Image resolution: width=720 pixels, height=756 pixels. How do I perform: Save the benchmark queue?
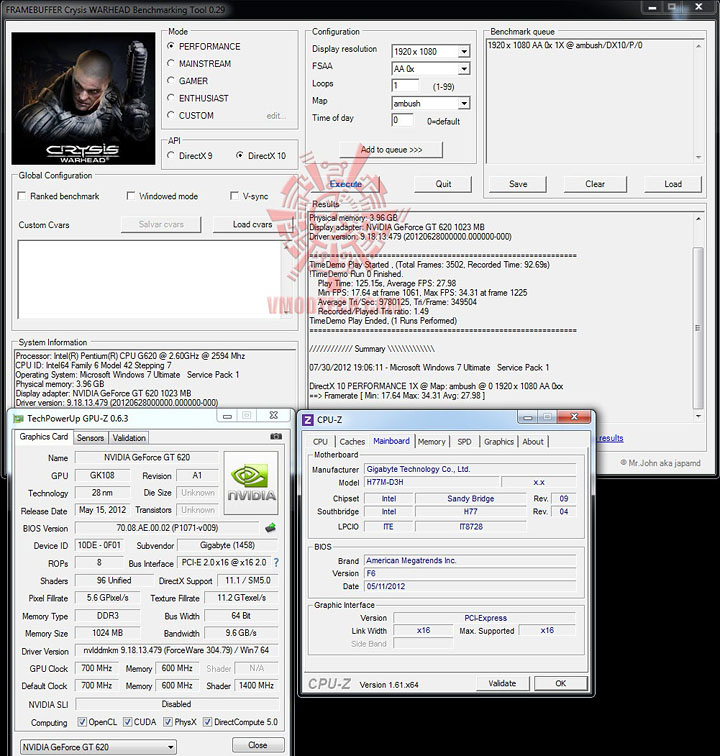[x=518, y=184]
